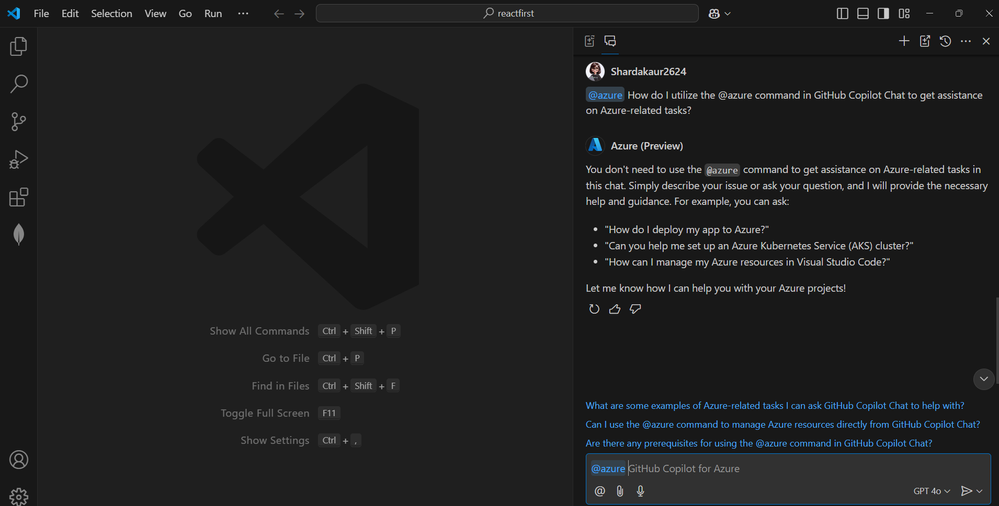The width and height of the screenshot is (999, 506).
Task: Open the MongoDB leaf icon view
Action: (x=18, y=235)
